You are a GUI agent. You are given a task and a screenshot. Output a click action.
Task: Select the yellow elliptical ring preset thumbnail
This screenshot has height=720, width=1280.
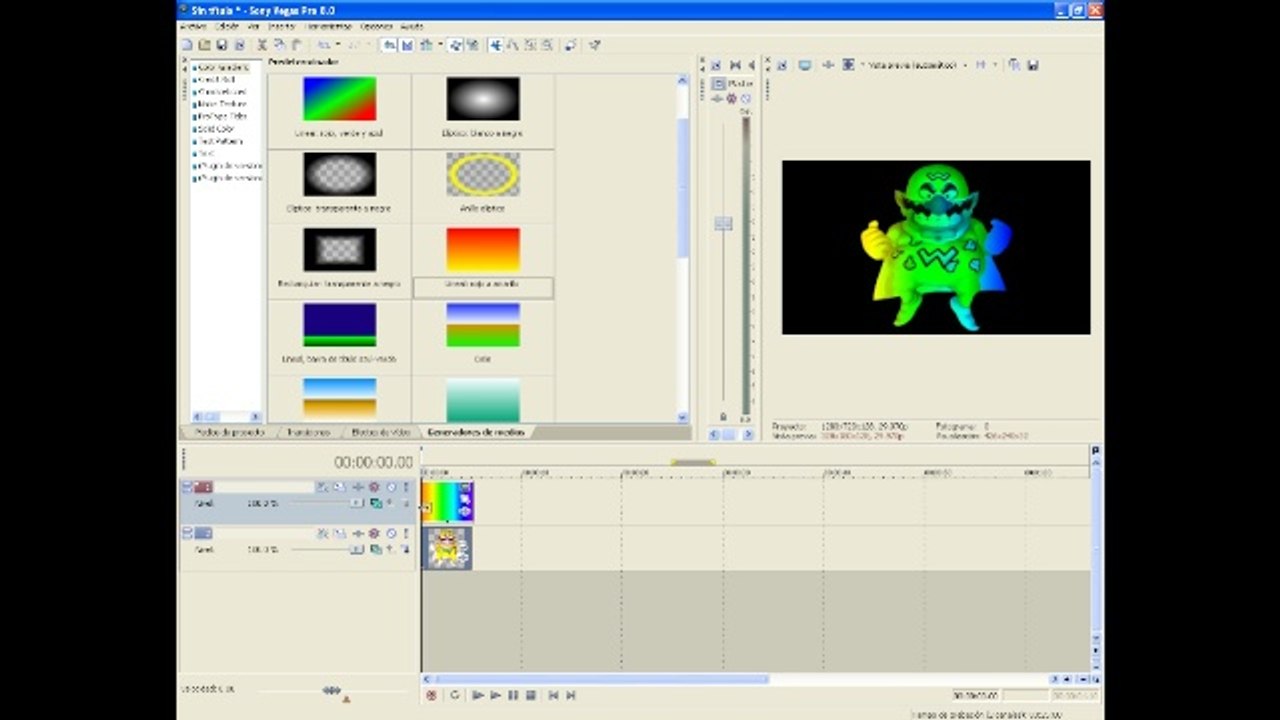[x=483, y=174]
